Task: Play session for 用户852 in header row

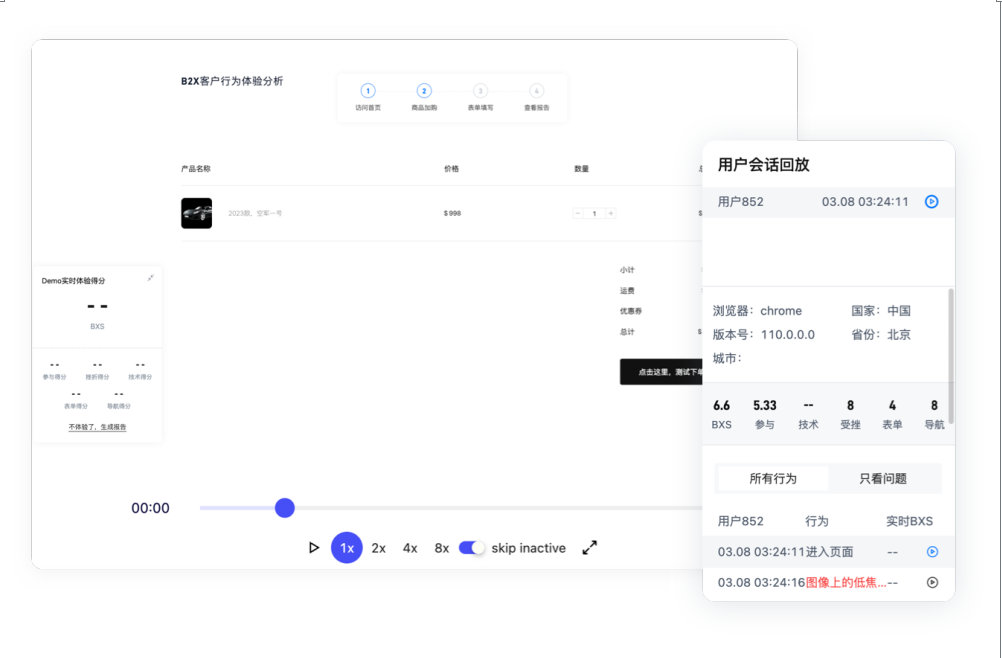Action: coord(931,202)
